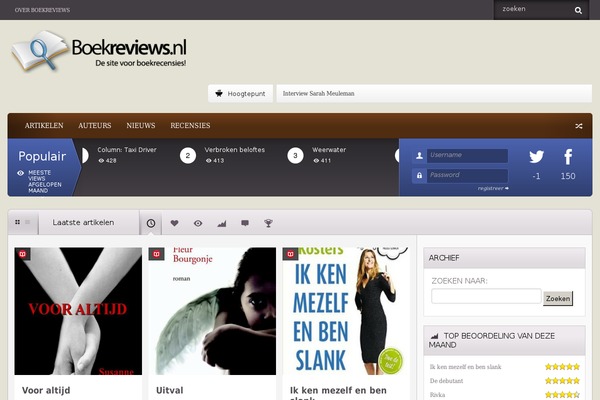Click the Password input field

[x=467, y=176]
